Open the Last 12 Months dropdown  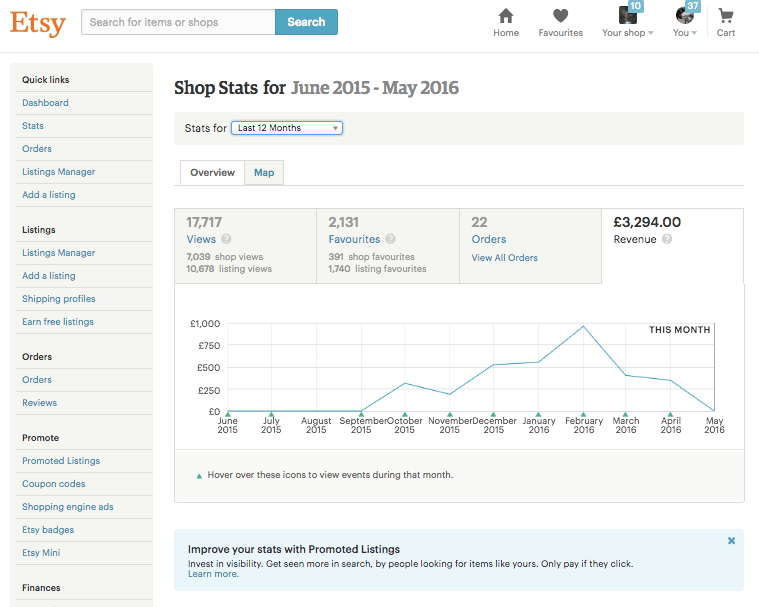coord(287,128)
